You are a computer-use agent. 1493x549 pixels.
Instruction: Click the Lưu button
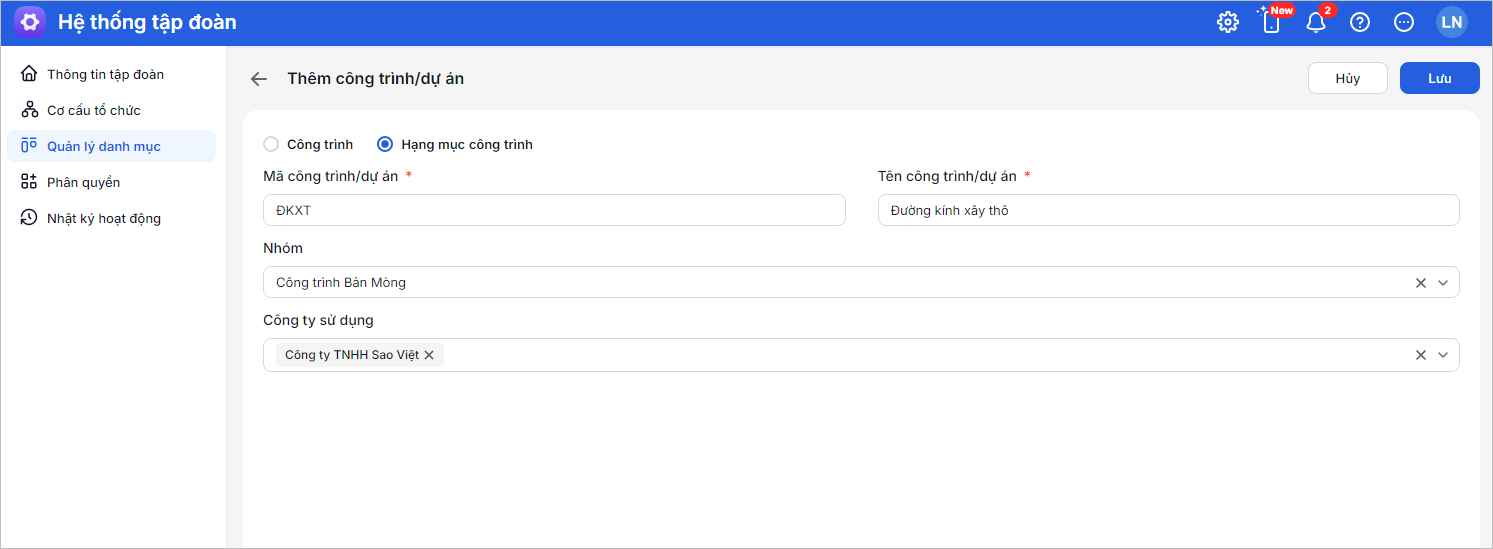[1439, 78]
